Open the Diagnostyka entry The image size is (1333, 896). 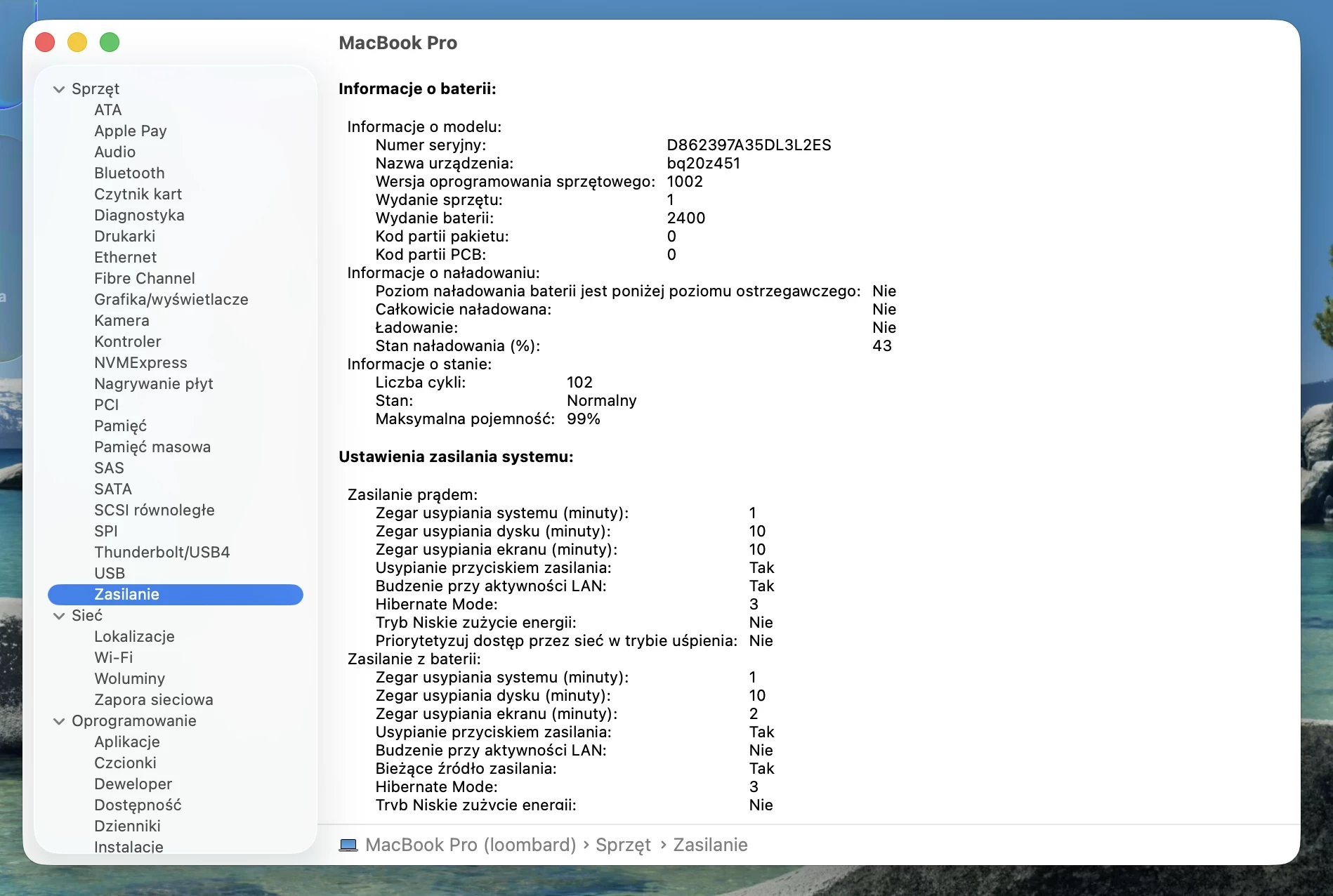139,215
